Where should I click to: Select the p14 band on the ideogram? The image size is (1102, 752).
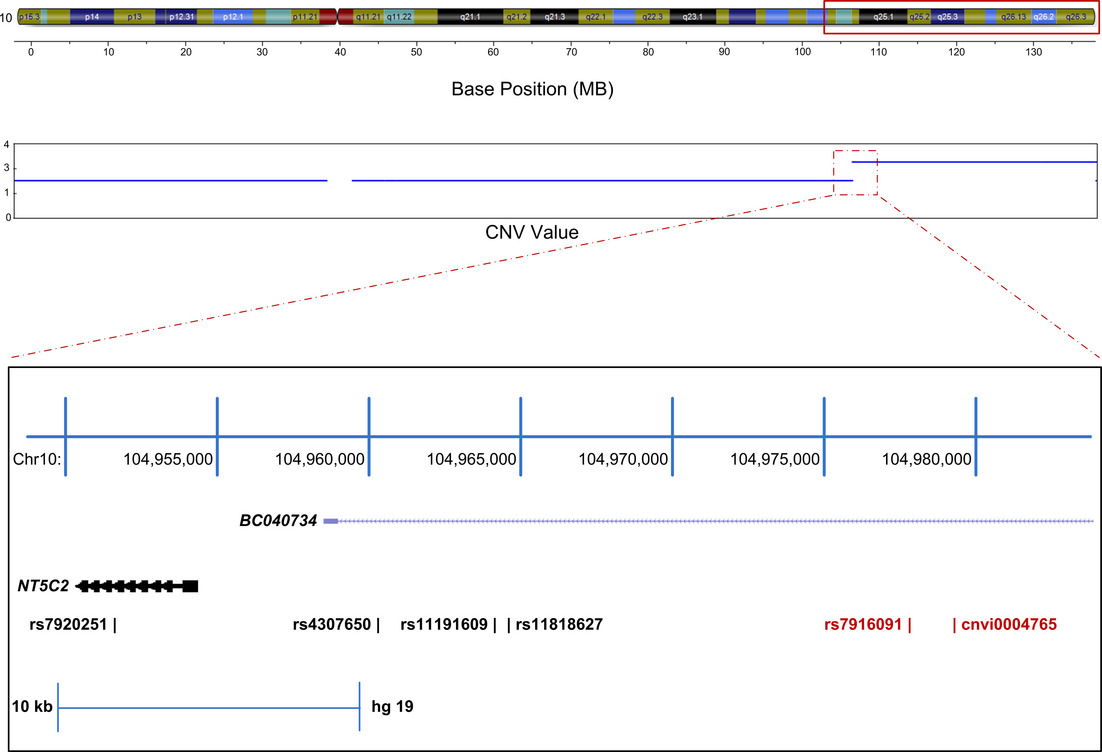(x=92, y=17)
